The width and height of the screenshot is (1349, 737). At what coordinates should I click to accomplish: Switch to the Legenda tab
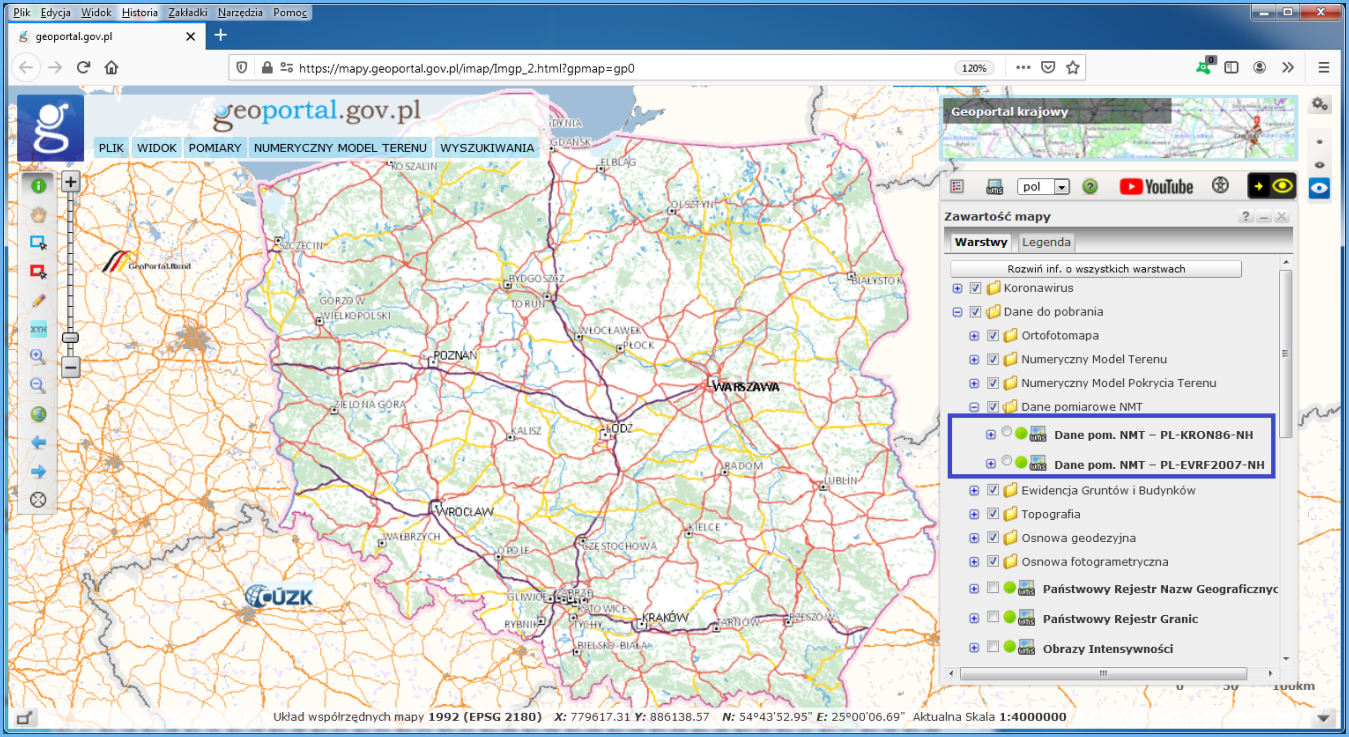[1046, 242]
